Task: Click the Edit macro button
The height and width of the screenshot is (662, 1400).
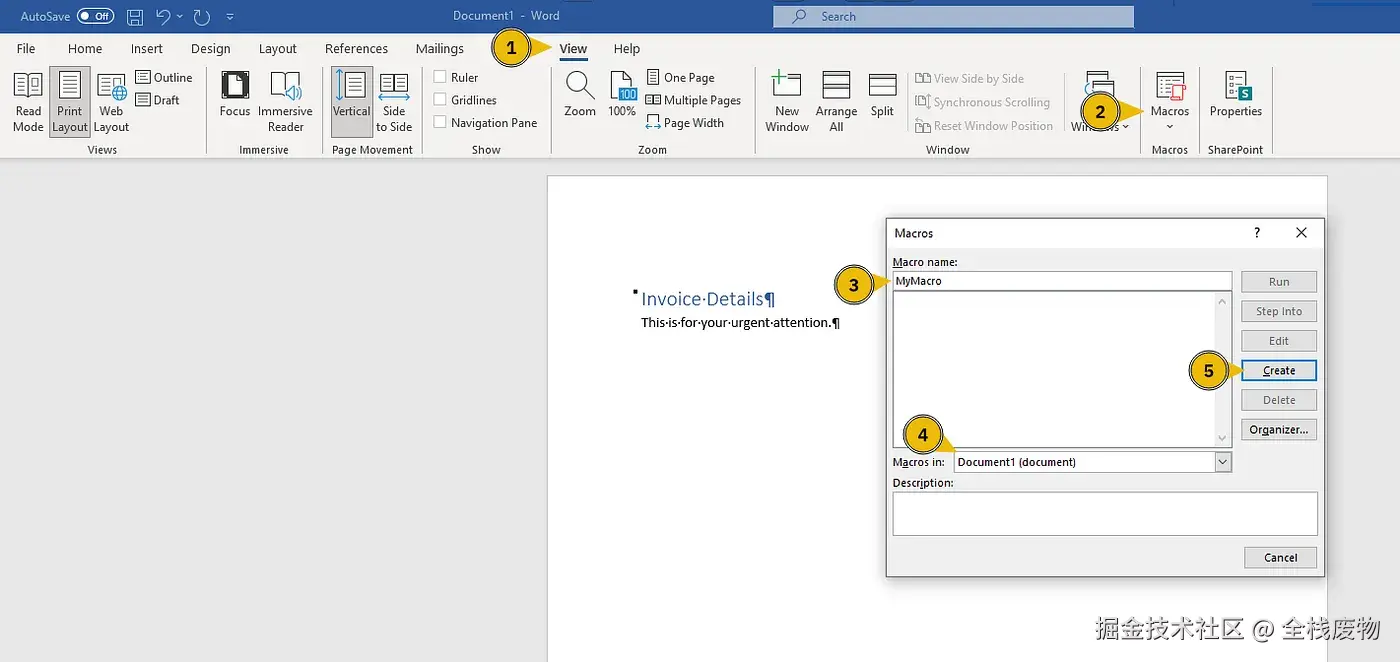Action: click(1279, 341)
